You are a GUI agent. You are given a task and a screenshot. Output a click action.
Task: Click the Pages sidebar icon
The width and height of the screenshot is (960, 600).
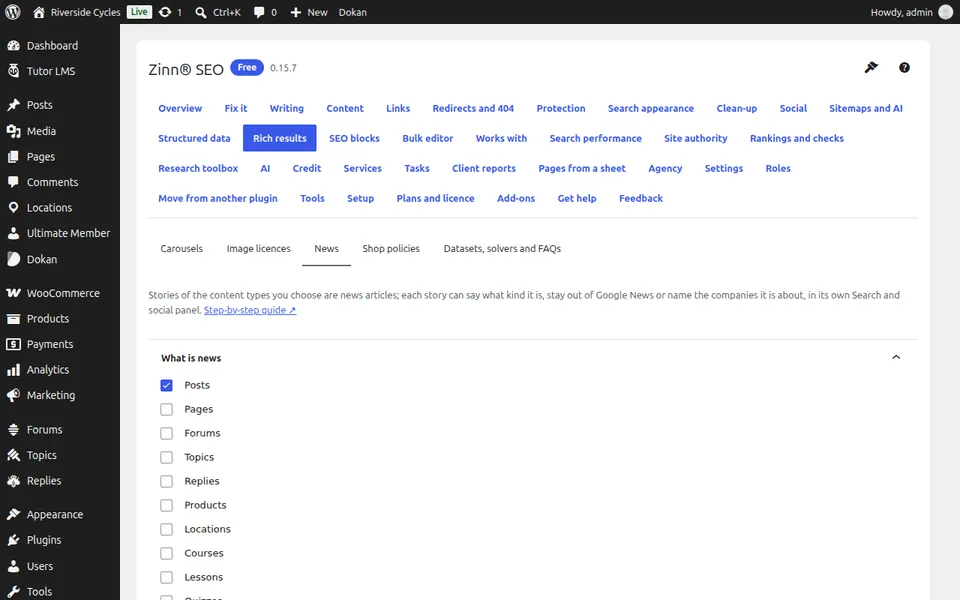pyautogui.click(x=13, y=157)
